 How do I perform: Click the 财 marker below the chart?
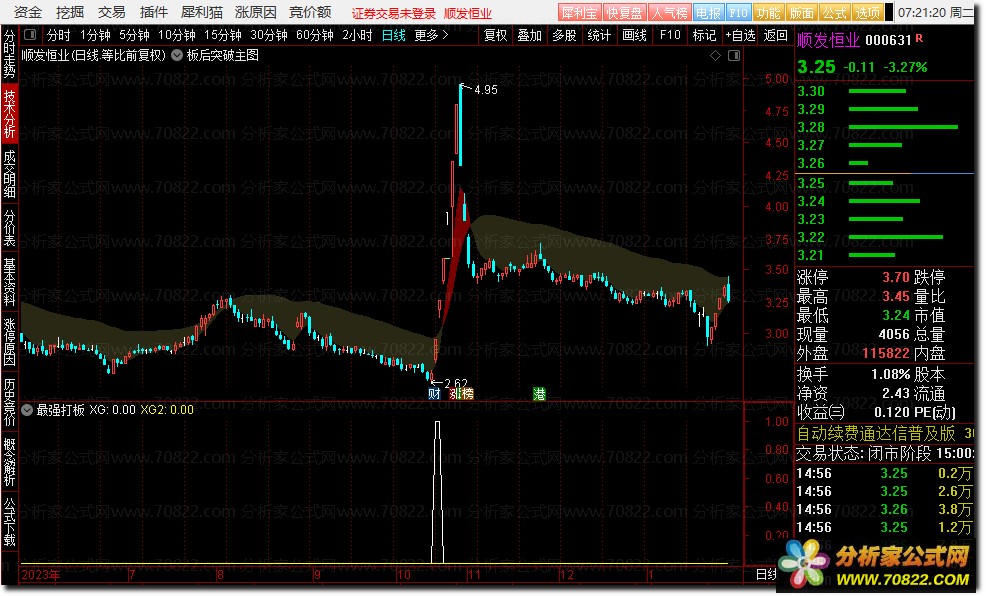(x=434, y=394)
